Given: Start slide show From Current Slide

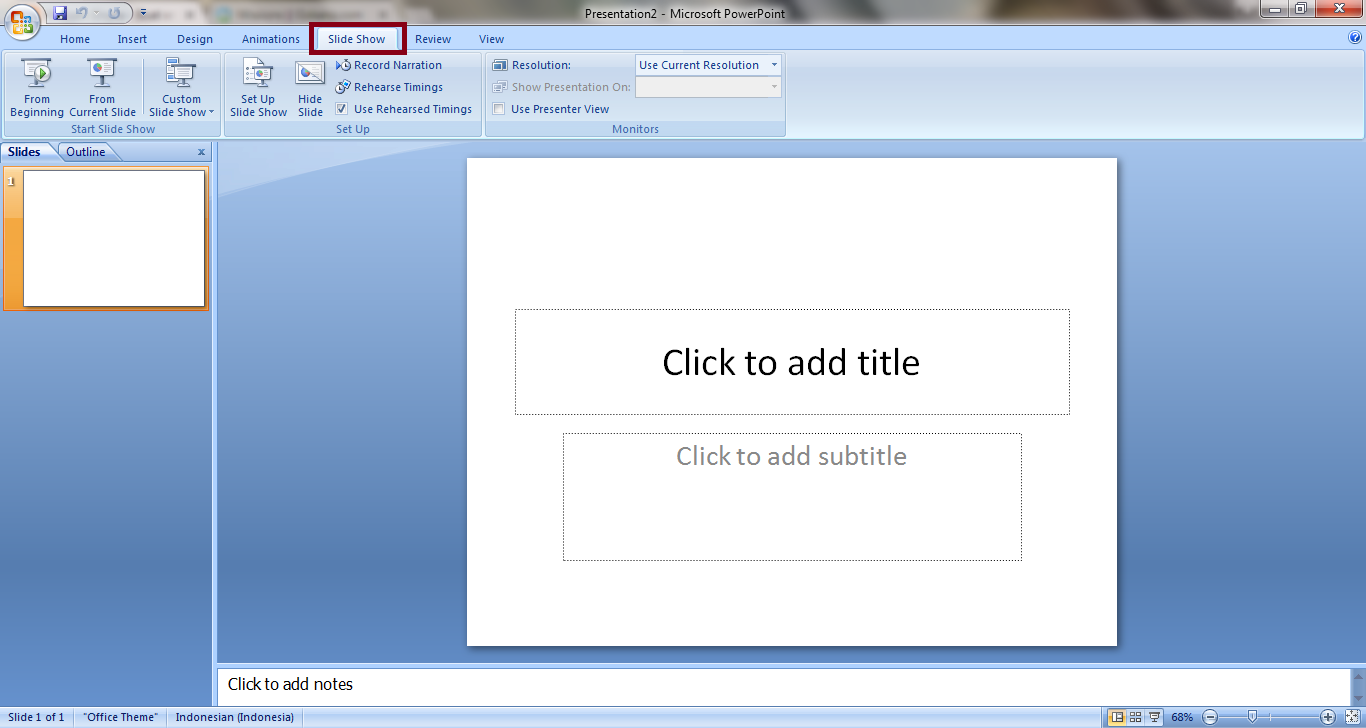Looking at the screenshot, I should pyautogui.click(x=102, y=88).
